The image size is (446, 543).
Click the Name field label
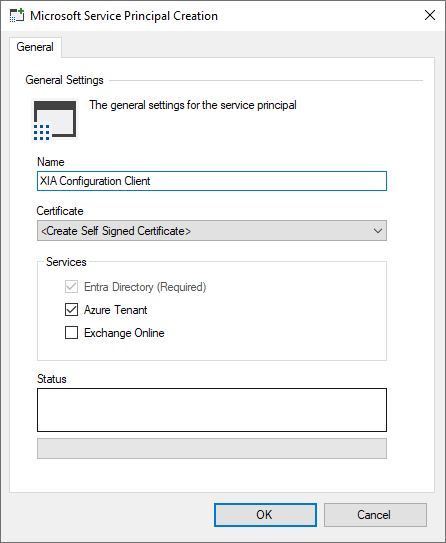(x=51, y=162)
